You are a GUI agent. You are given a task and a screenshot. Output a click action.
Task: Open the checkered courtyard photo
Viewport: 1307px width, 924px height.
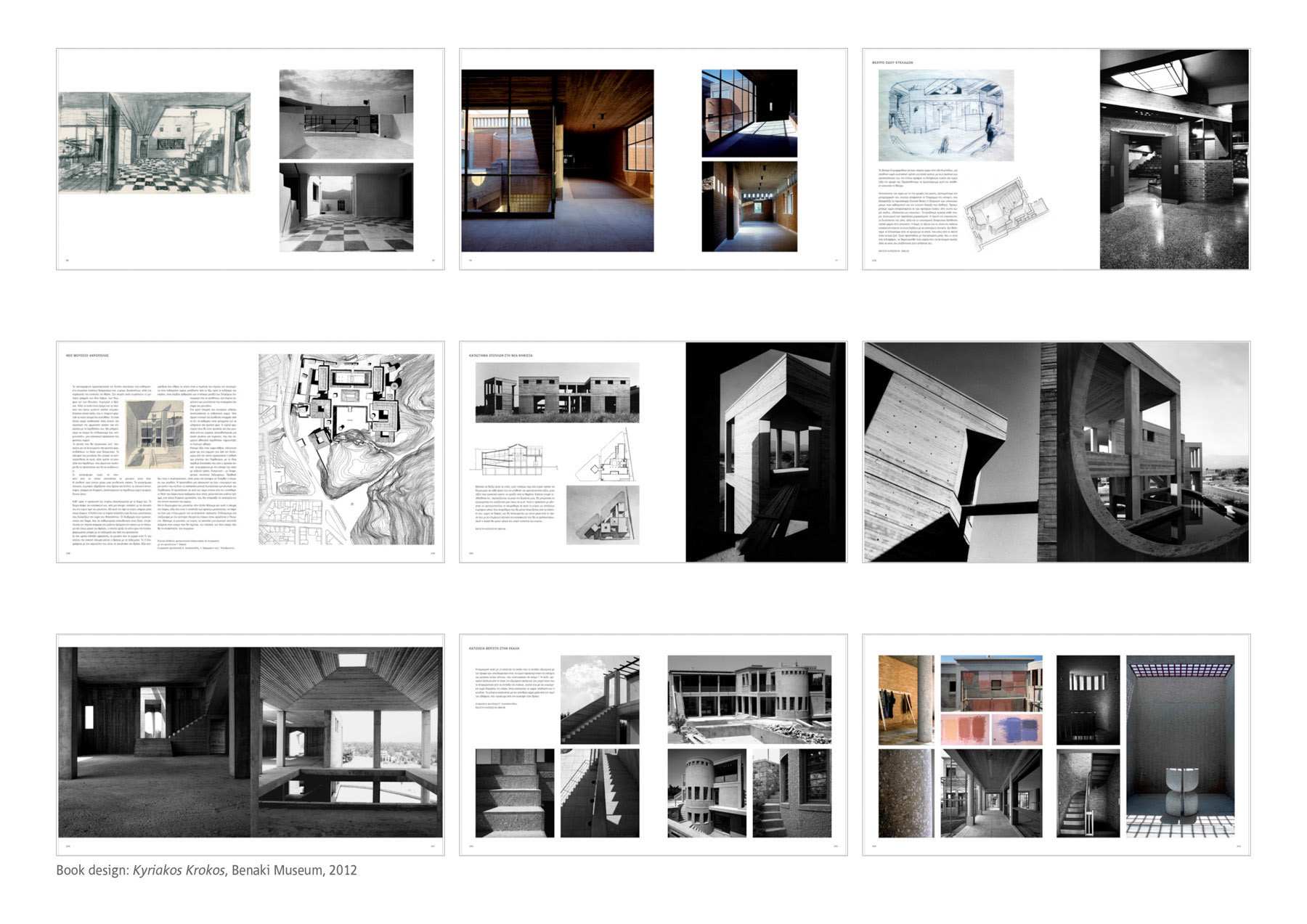tap(346, 207)
